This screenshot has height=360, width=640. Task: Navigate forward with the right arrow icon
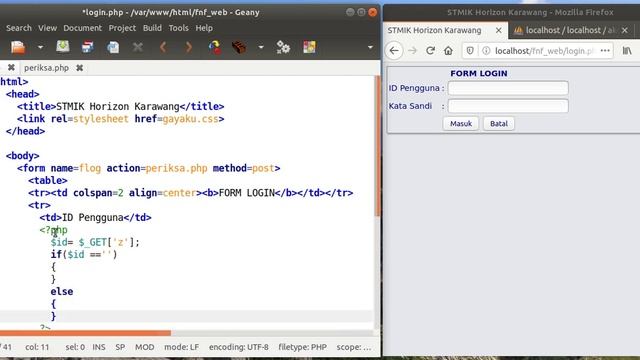(x=188, y=47)
